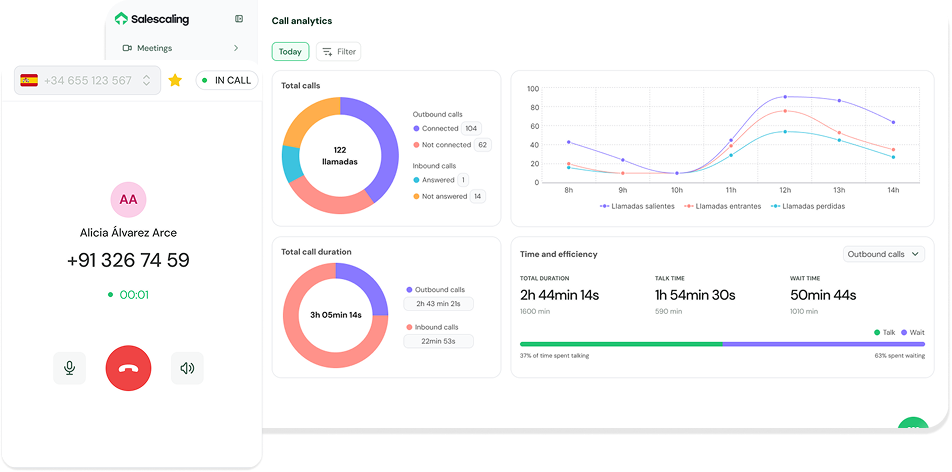This screenshot has width=952, height=472.
Task: Open Meetings in the sidebar
Action: (x=155, y=48)
